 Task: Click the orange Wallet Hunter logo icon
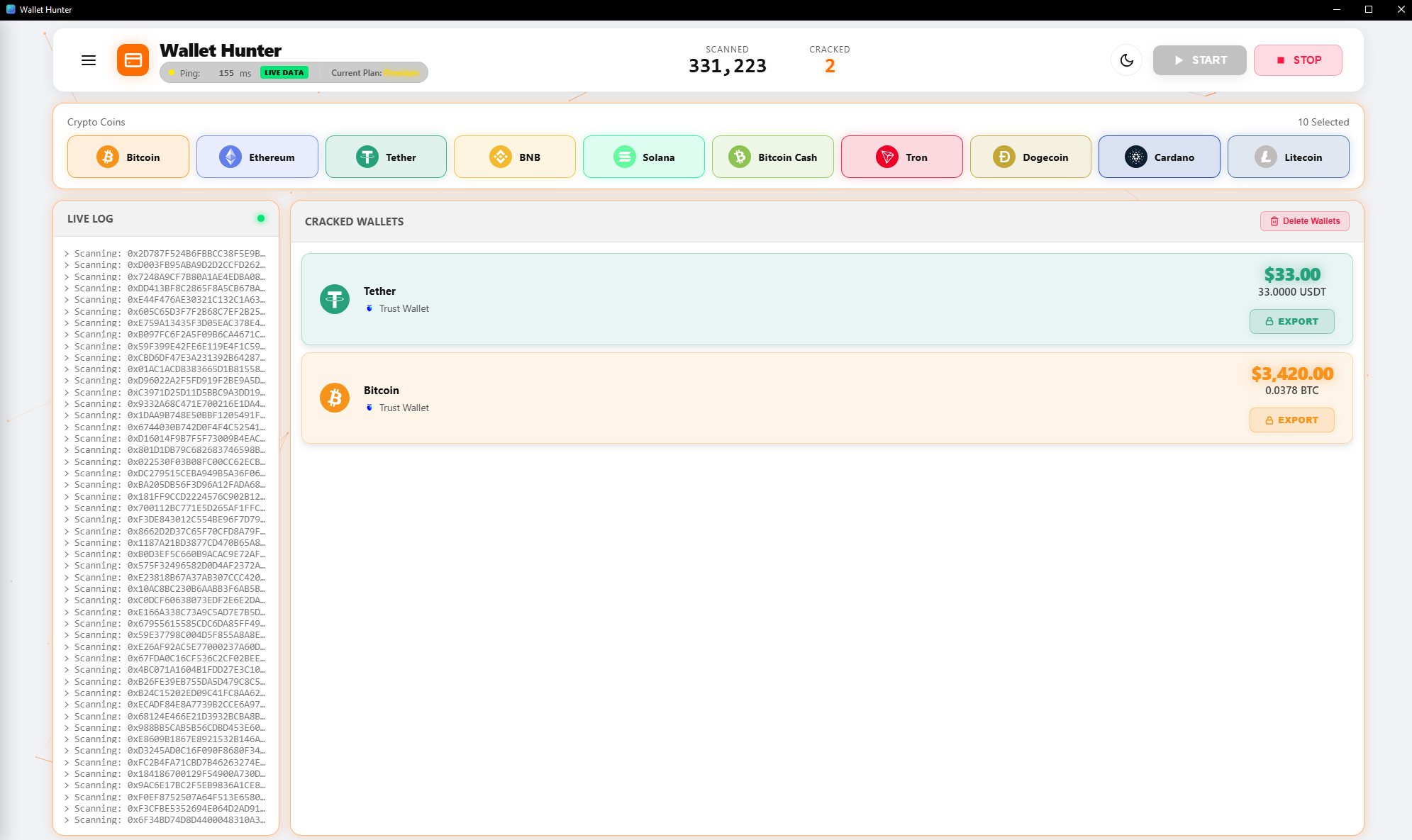pyautogui.click(x=133, y=60)
